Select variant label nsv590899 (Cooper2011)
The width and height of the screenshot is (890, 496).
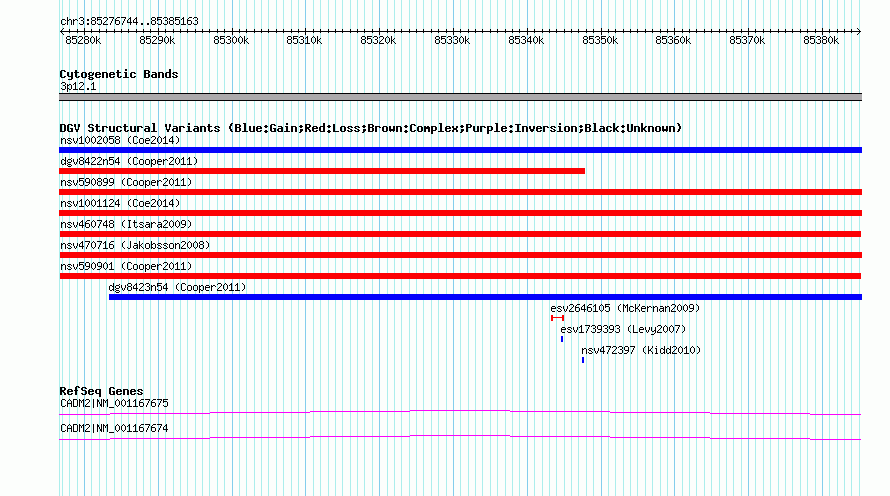pos(126,182)
